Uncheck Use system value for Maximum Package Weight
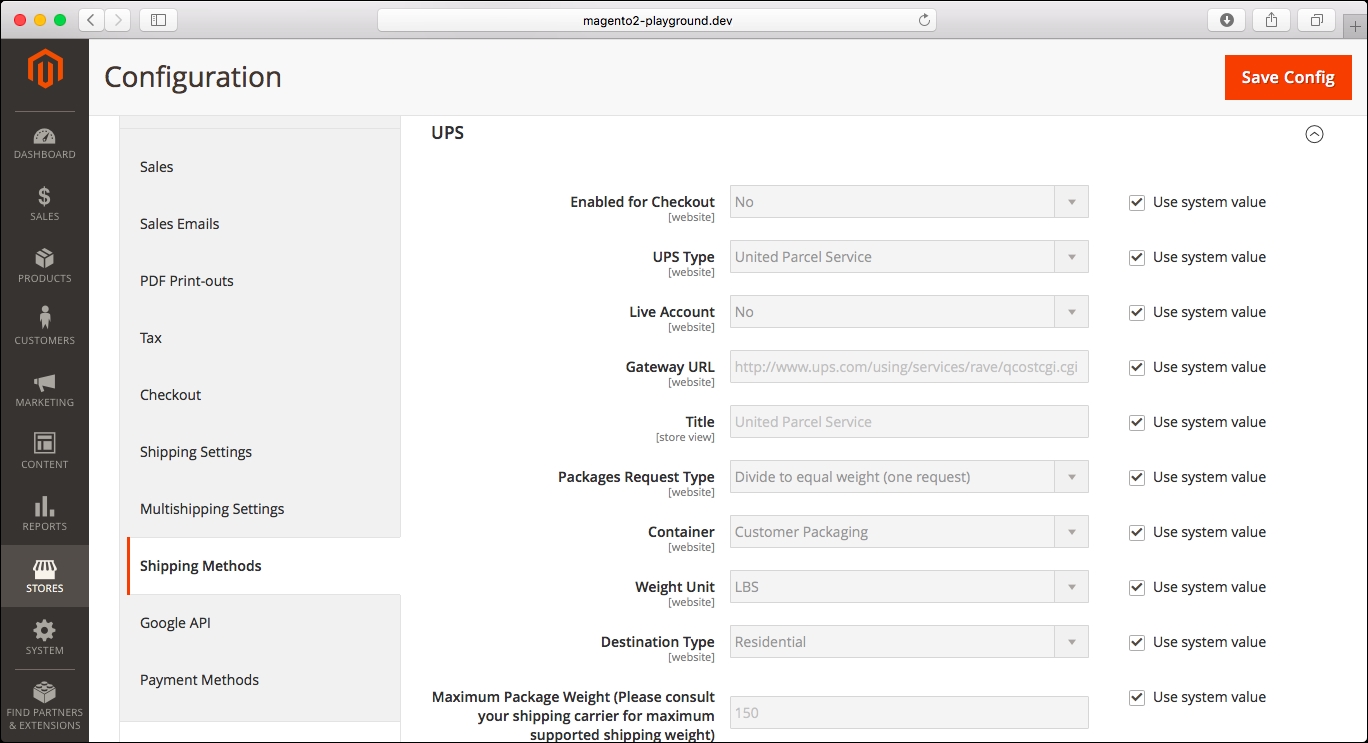The width and height of the screenshot is (1368, 743). coord(1136,697)
